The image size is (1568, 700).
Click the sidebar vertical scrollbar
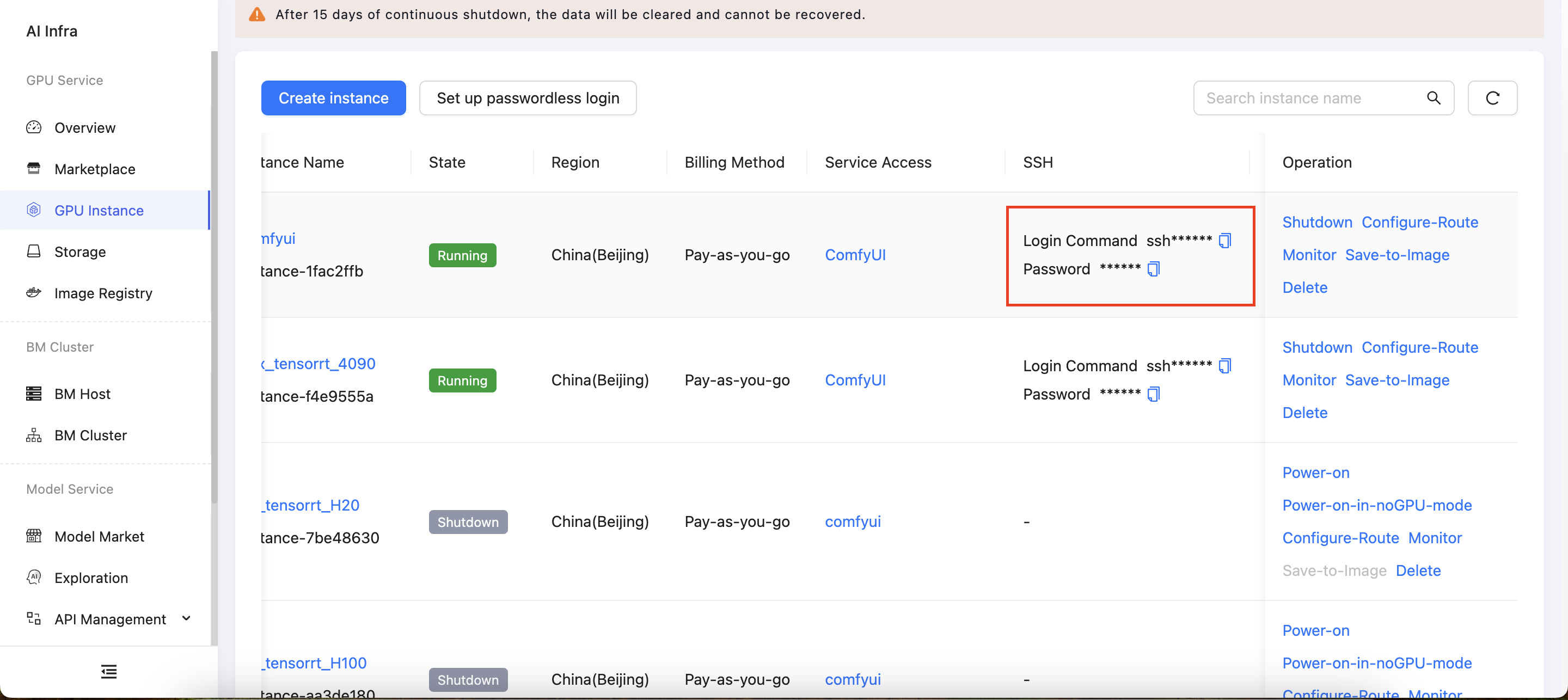point(215,277)
